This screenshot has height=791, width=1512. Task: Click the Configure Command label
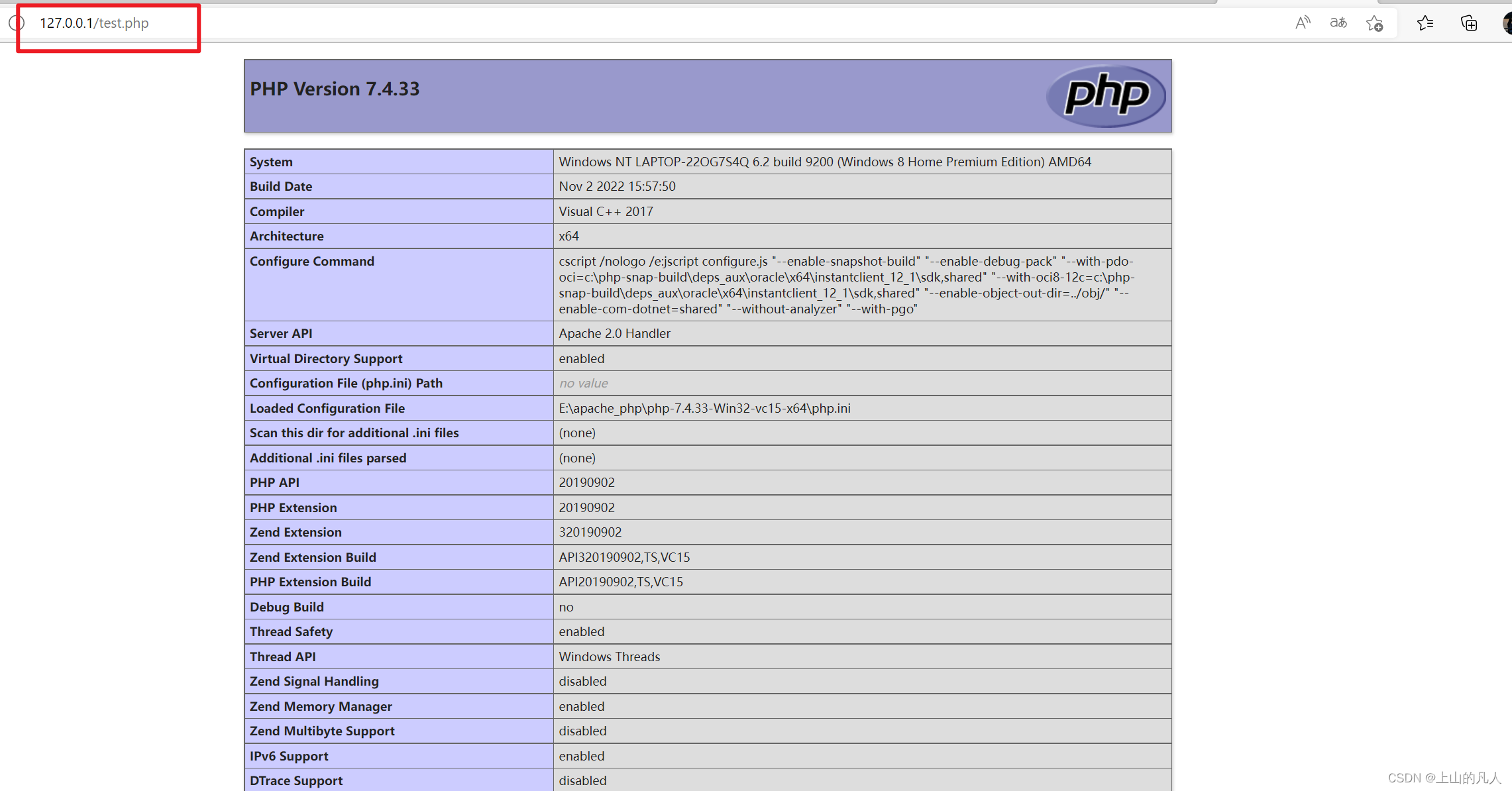[x=312, y=261]
